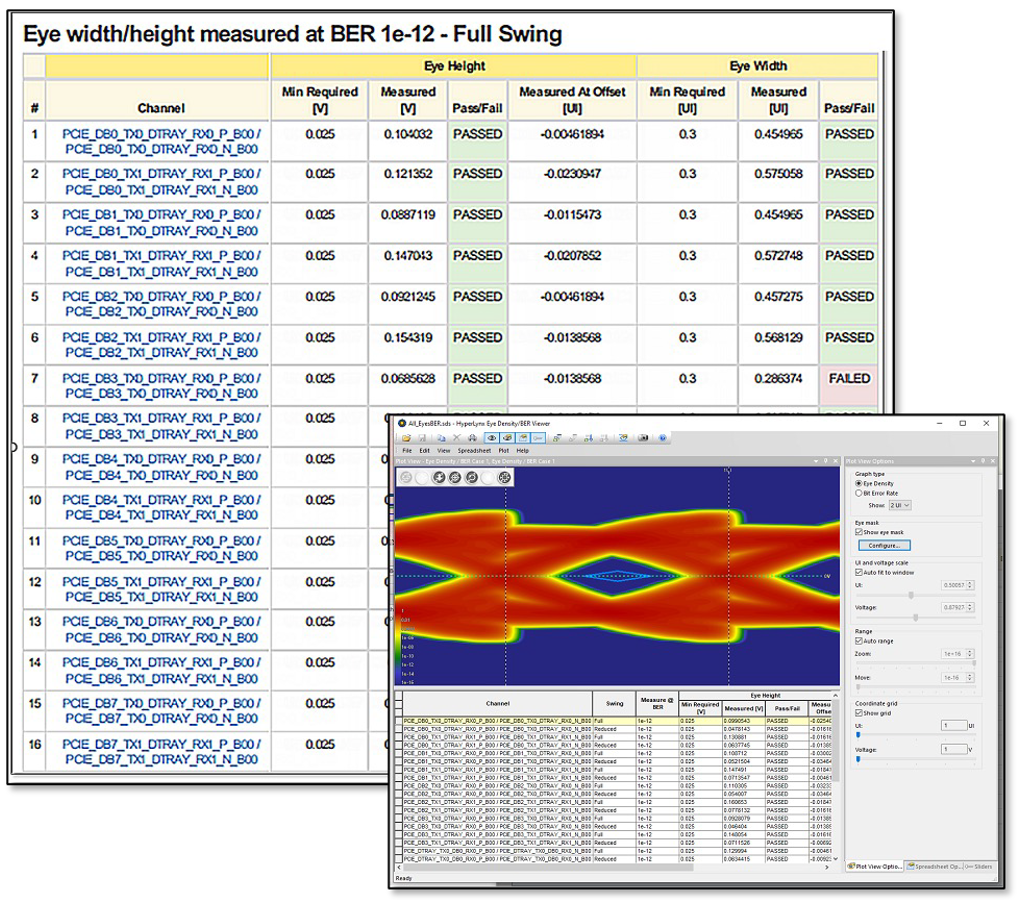The height and width of the screenshot is (900, 1023).
Task: Click the copy icon in the toolbar
Action: tap(440, 438)
